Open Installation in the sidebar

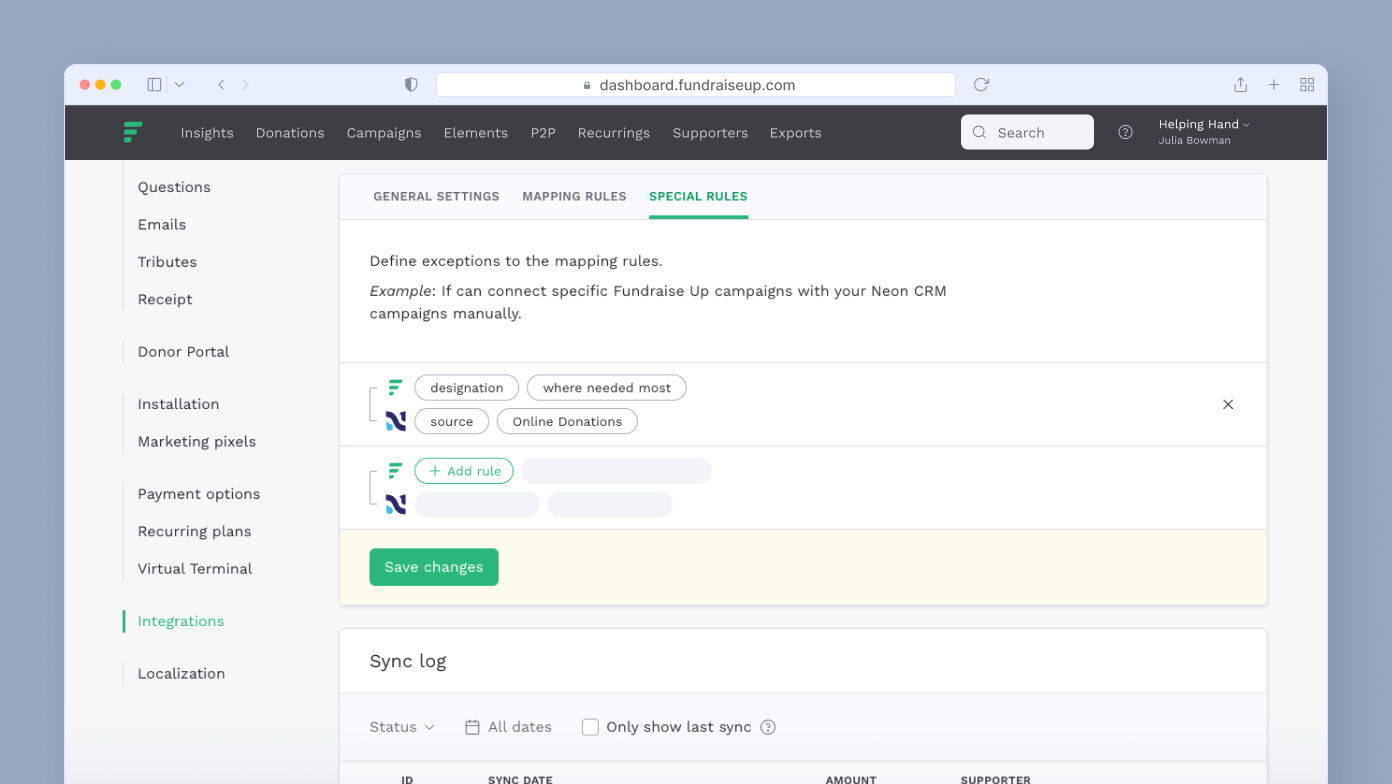tap(178, 404)
